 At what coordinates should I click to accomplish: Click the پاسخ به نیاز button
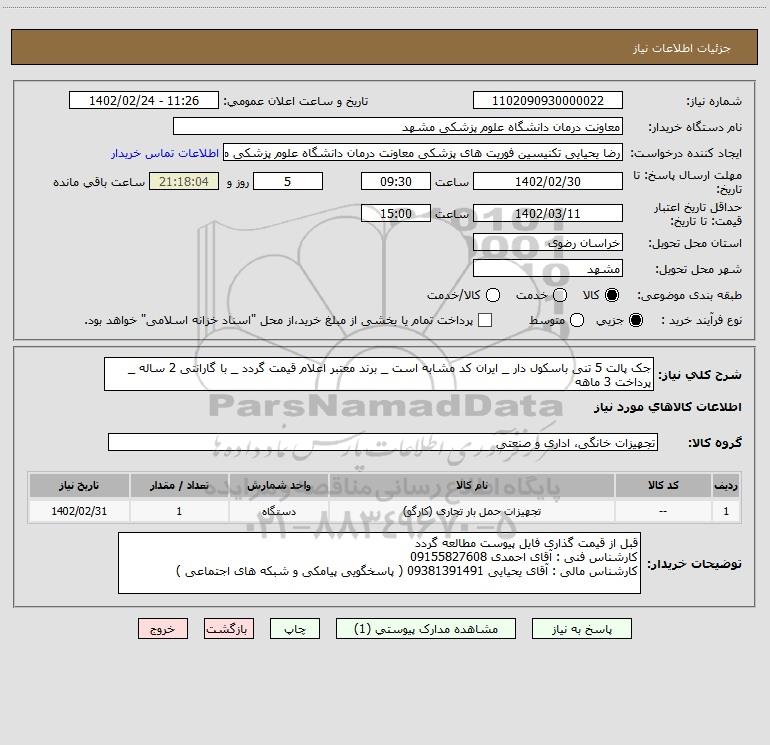click(581, 629)
